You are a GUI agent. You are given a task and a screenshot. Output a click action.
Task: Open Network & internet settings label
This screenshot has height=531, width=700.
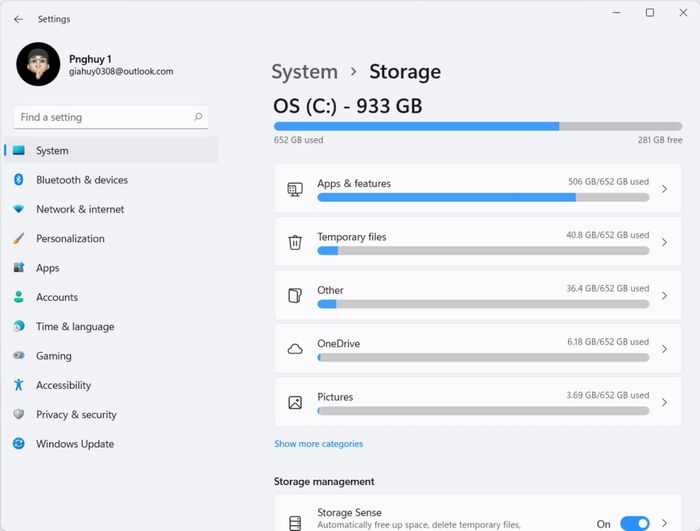(80, 209)
